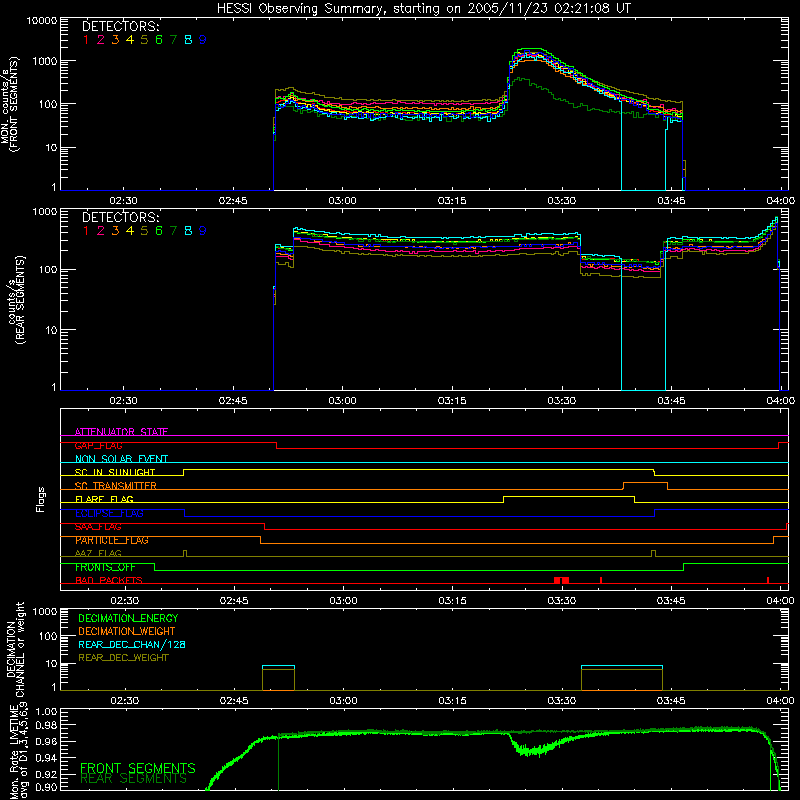Click the FRONTS_OFF flag label
Viewport: 800px width, 800px height.
click(x=105, y=567)
